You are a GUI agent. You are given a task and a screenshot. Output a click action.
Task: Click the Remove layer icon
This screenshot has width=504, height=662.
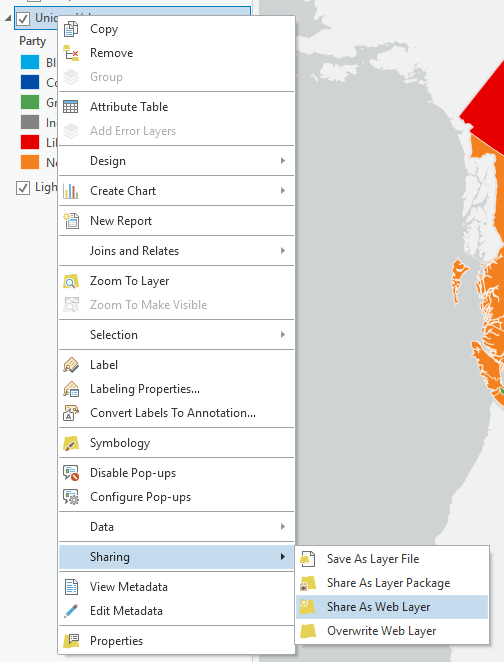pos(71,53)
